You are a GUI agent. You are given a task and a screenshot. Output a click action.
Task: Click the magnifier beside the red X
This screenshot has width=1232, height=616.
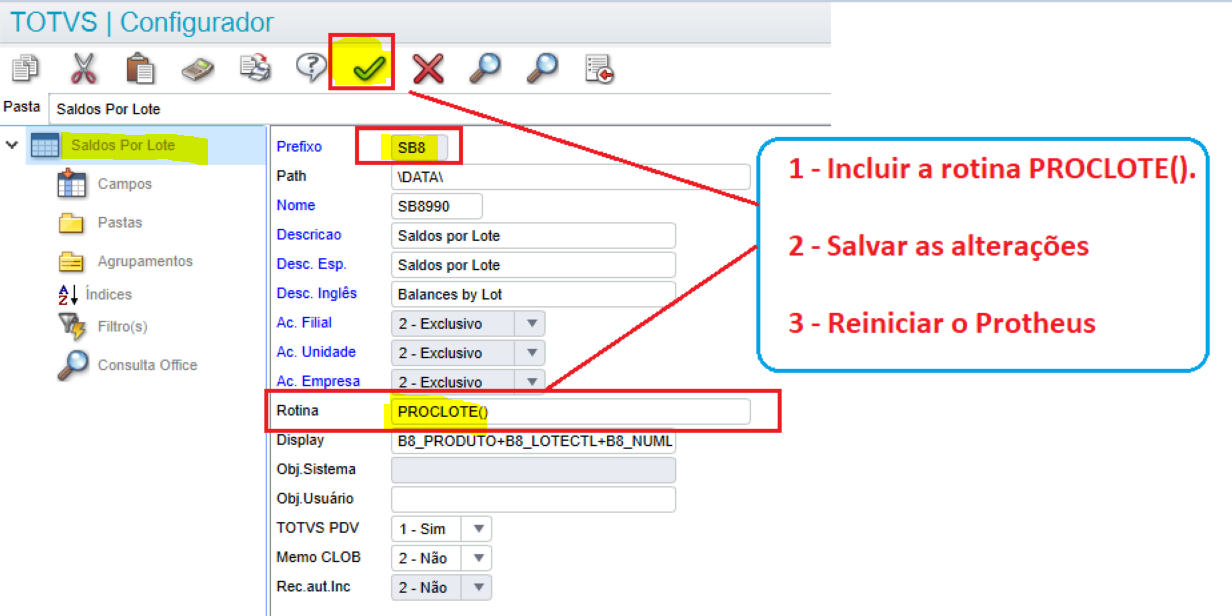(x=485, y=68)
